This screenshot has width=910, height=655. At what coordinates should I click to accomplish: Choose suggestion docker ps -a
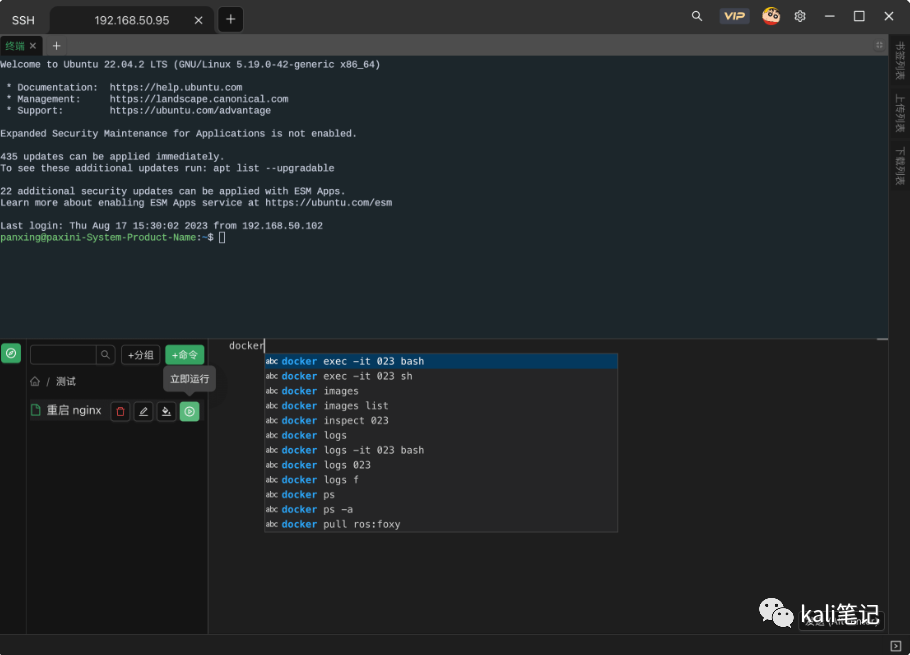pyautogui.click(x=441, y=509)
